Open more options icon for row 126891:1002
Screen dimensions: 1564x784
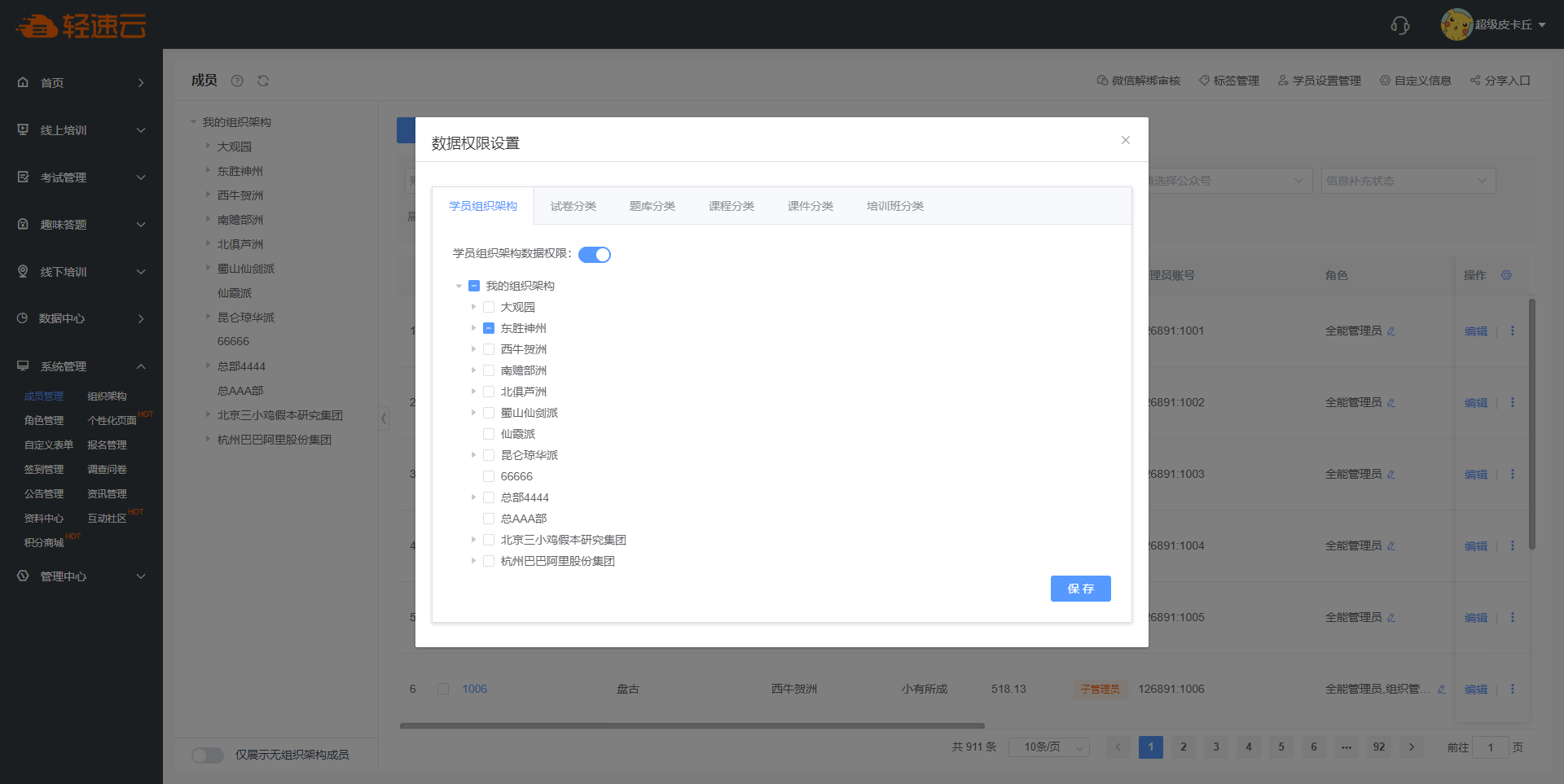(x=1513, y=402)
